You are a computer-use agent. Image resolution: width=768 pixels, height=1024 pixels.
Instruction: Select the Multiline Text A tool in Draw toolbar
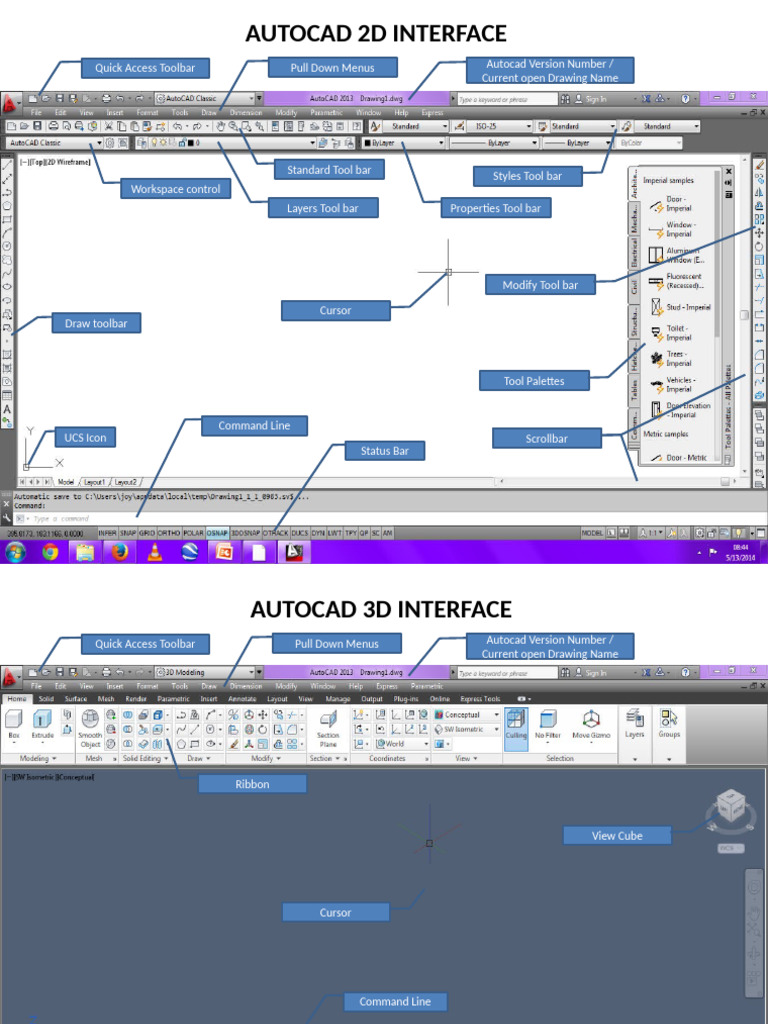click(7, 409)
